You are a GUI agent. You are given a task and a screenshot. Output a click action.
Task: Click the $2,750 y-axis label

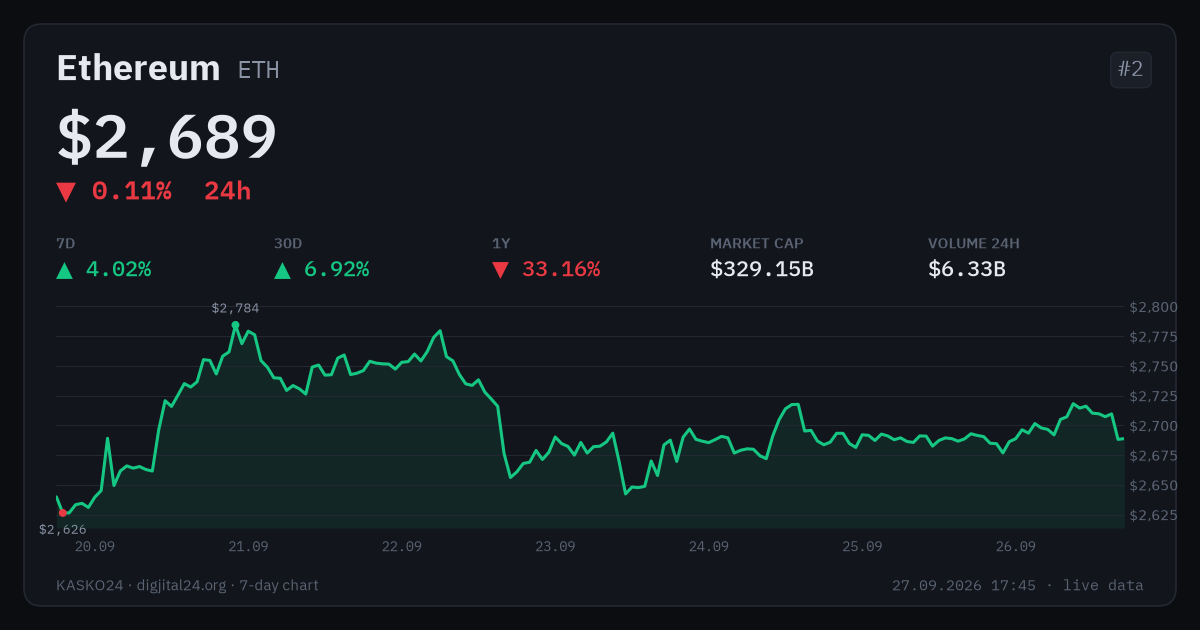1153,367
